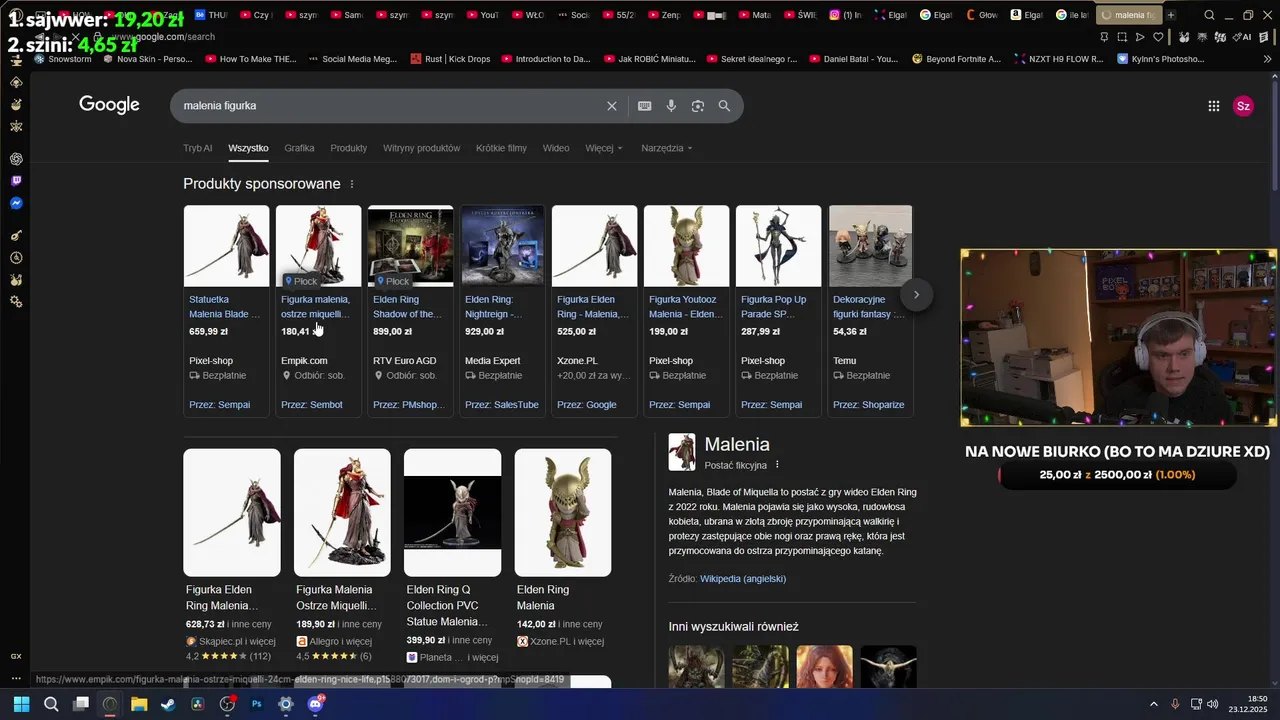Open the Wikipedia (angielski) source link

(x=743, y=579)
